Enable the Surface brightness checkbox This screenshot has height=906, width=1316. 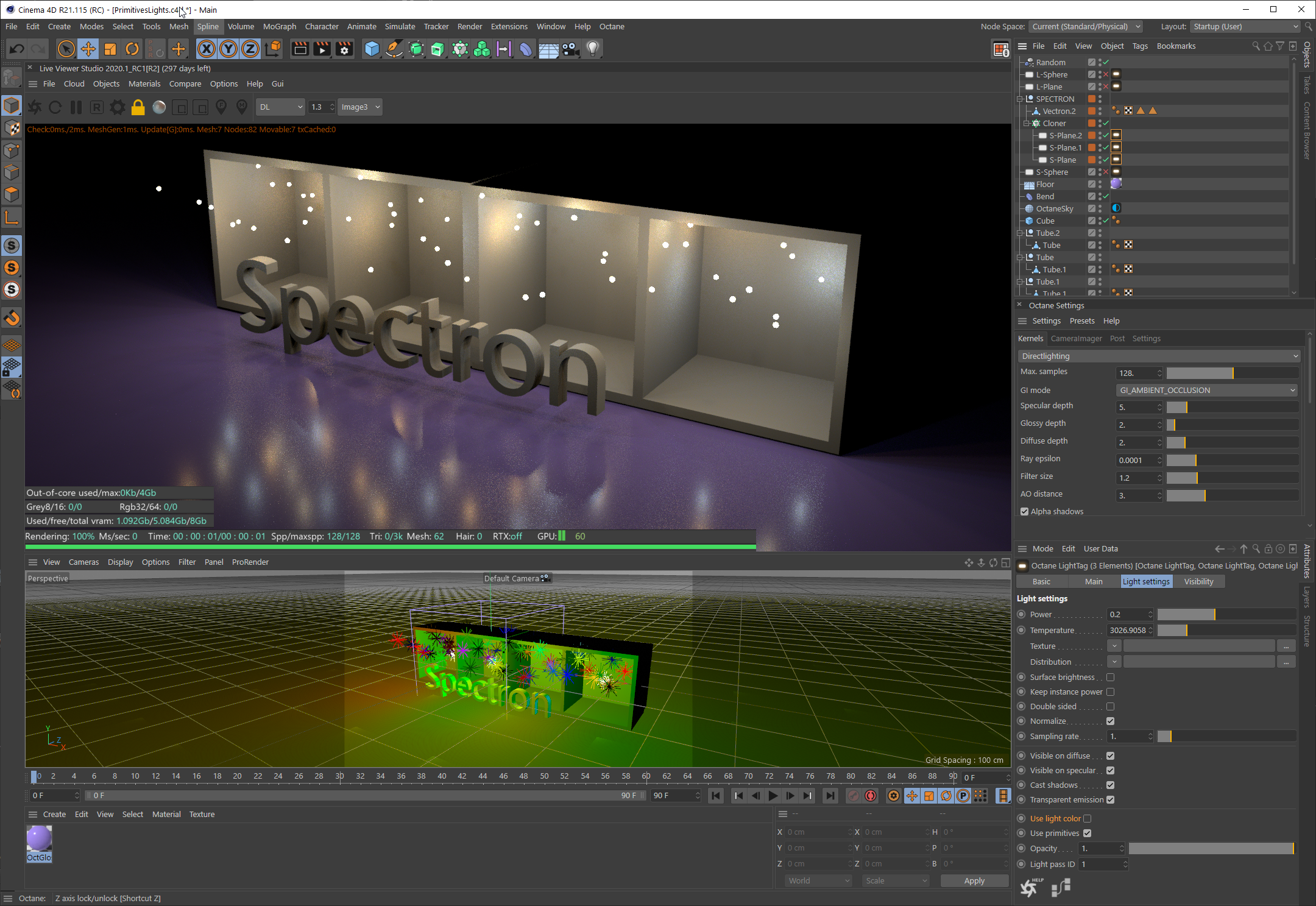pos(1110,677)
